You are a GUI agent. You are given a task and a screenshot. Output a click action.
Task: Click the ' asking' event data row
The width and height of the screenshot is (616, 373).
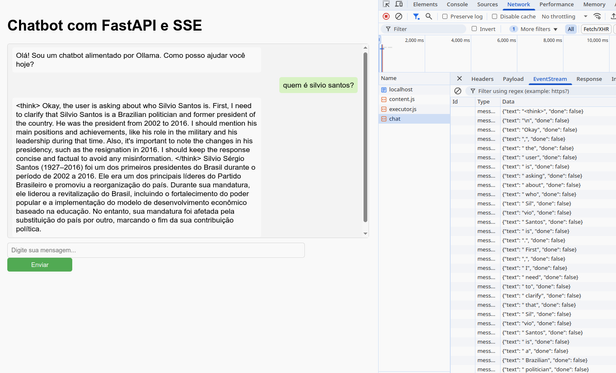click(534, 176)
